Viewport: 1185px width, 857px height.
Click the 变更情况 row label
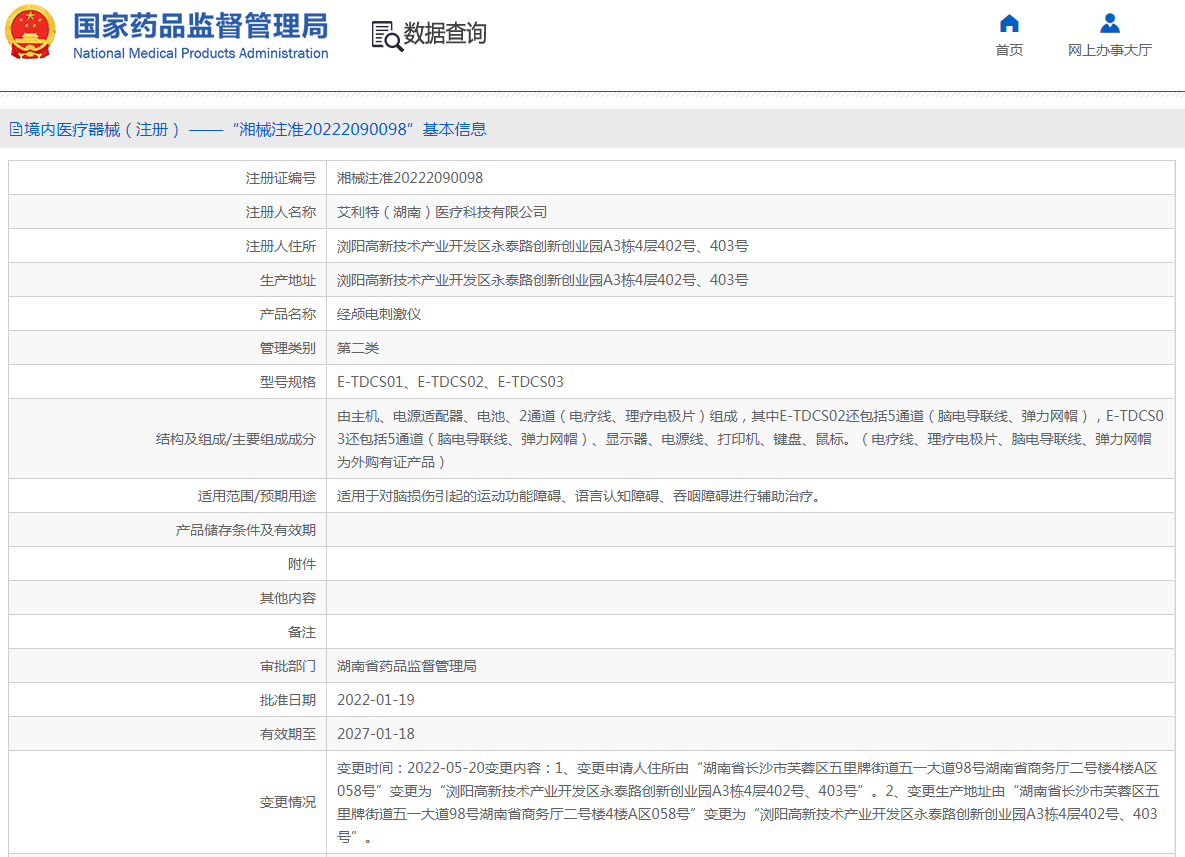pos(288,802)
